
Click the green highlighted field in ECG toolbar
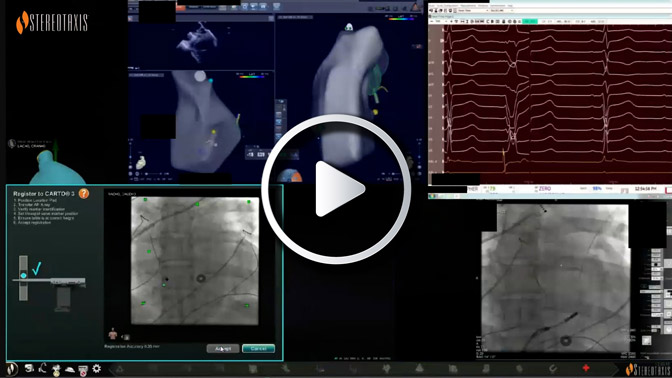[x=530, y=21]
